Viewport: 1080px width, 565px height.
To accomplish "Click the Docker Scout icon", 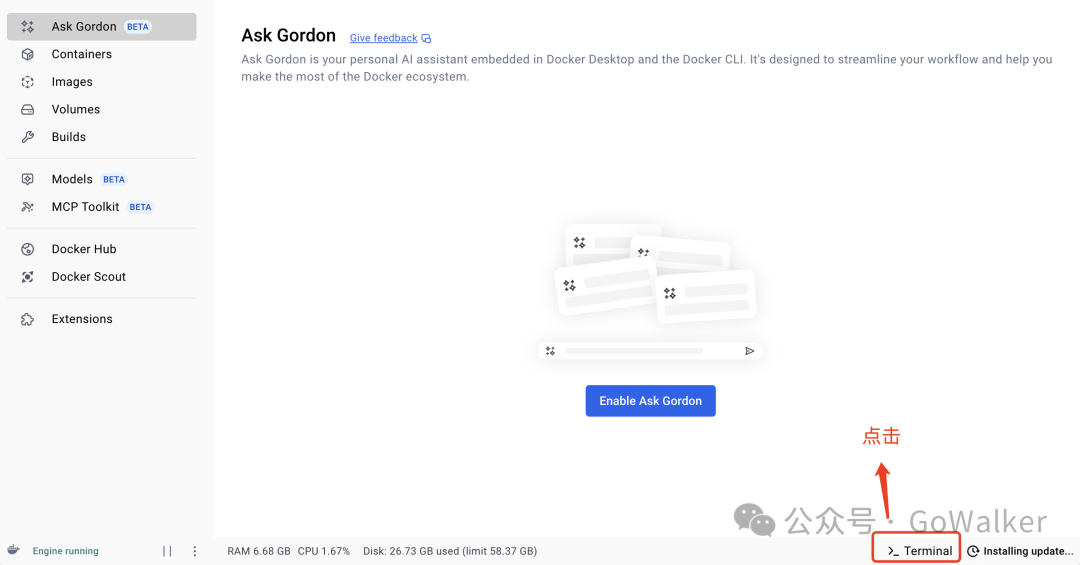I will click(28, 276).
